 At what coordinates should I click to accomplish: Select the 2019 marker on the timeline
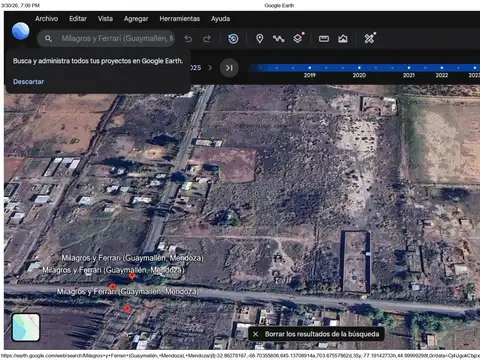click(x=310, y=68)
